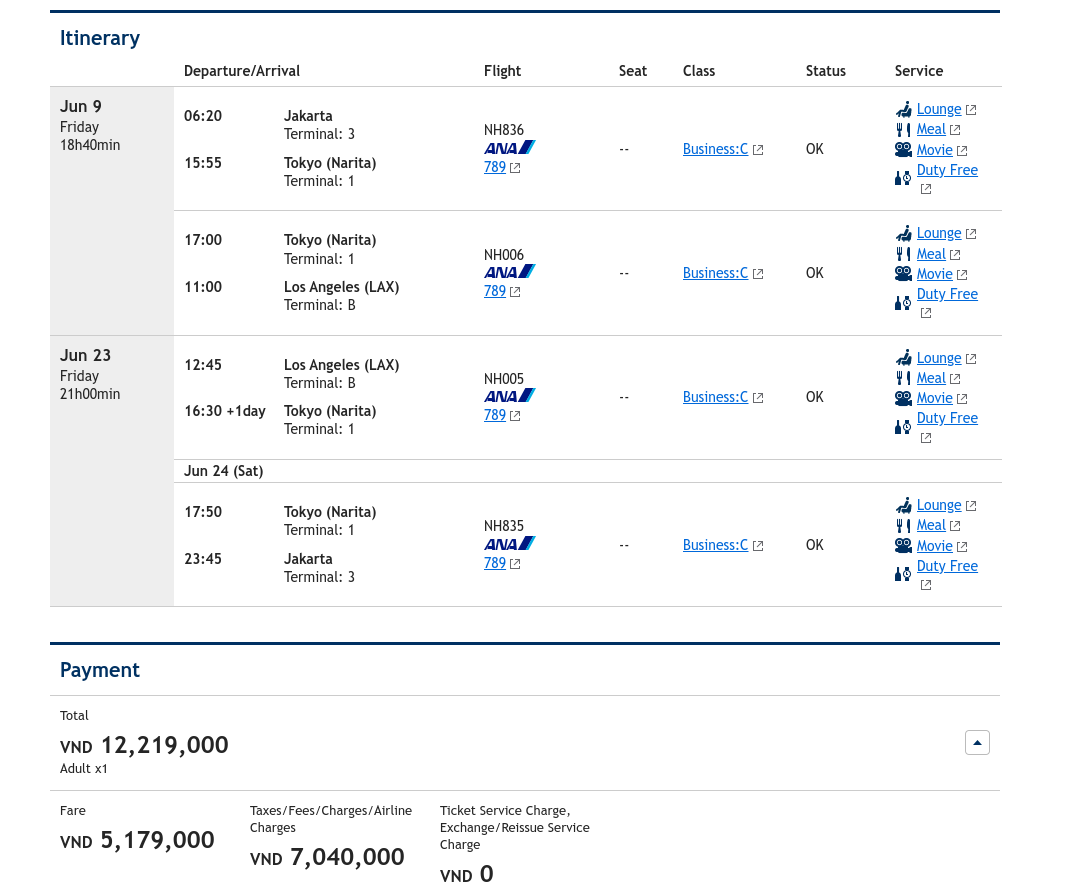Open Business:C class details for NH005
Image resolution: width=1077 pixels, height=888 pixels.
[715, 397]
